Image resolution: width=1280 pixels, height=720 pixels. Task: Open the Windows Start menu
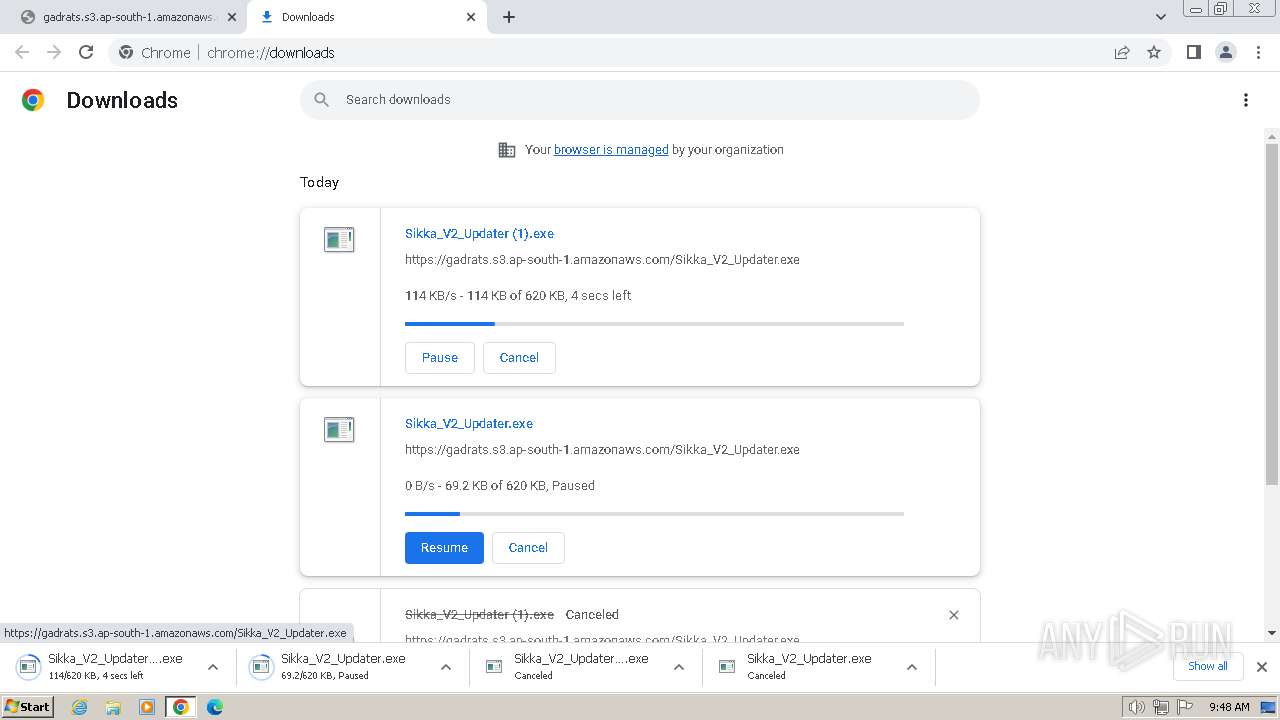pyautogui.click(x=27, y=707)
